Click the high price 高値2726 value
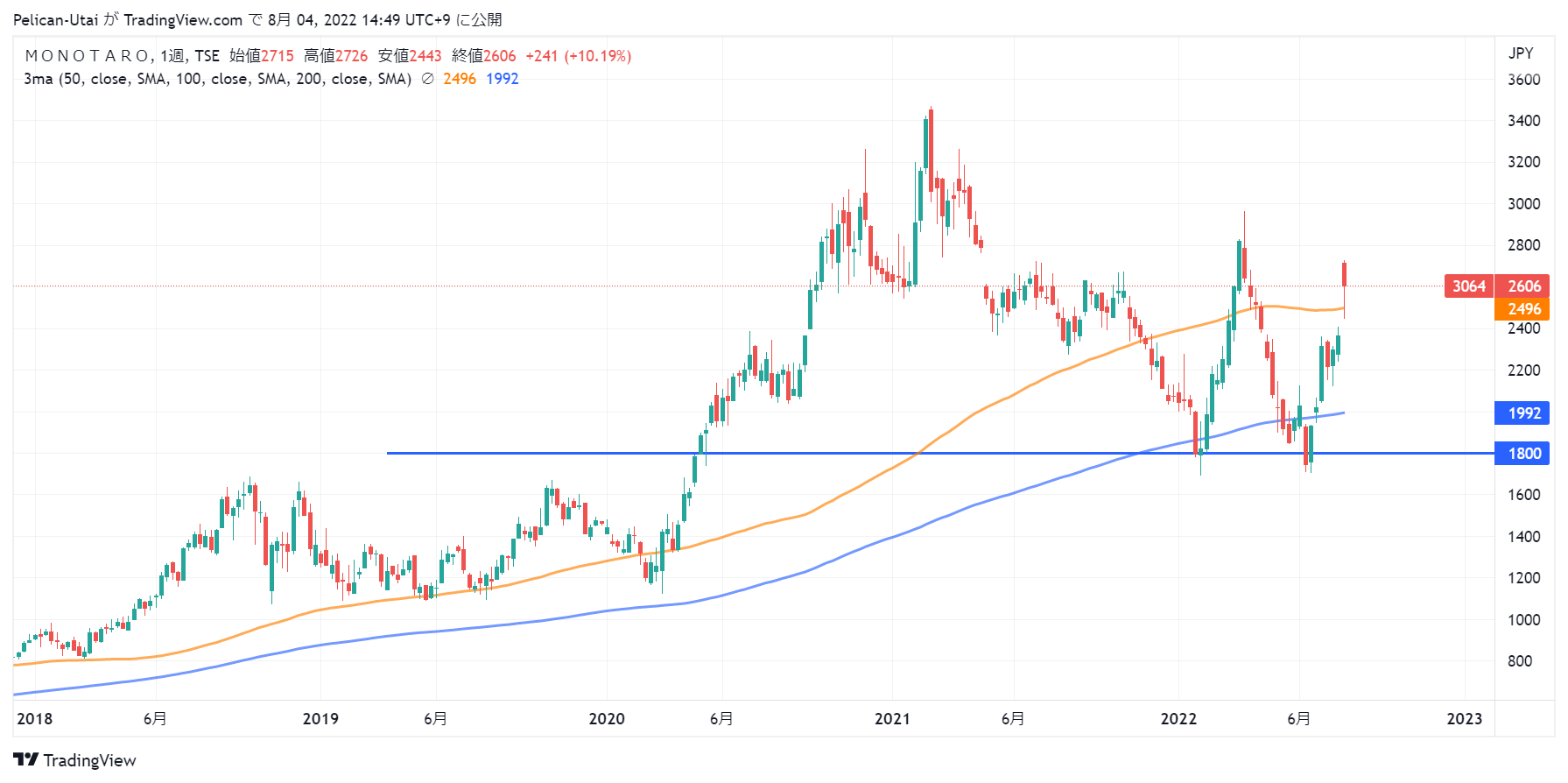The height and width of the screenshot is (783, 1568). point(336,56)
